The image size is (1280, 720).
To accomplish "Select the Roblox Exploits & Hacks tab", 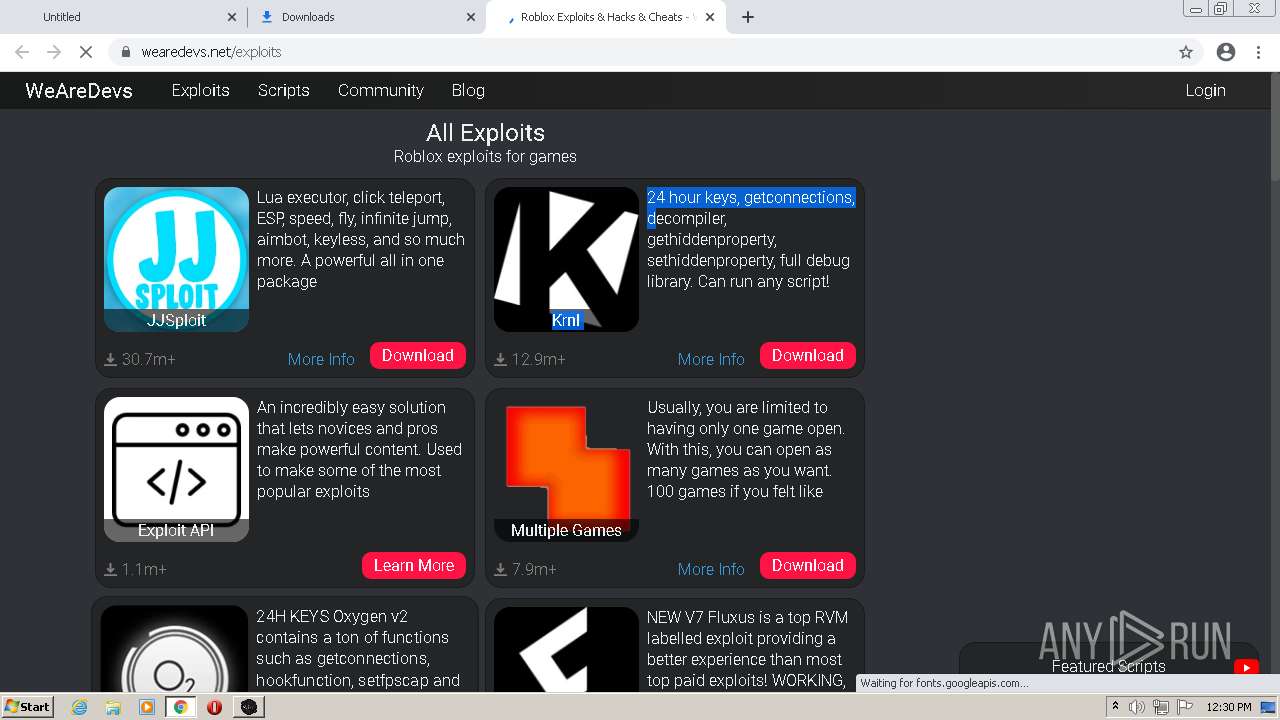I will click(604, 17).
